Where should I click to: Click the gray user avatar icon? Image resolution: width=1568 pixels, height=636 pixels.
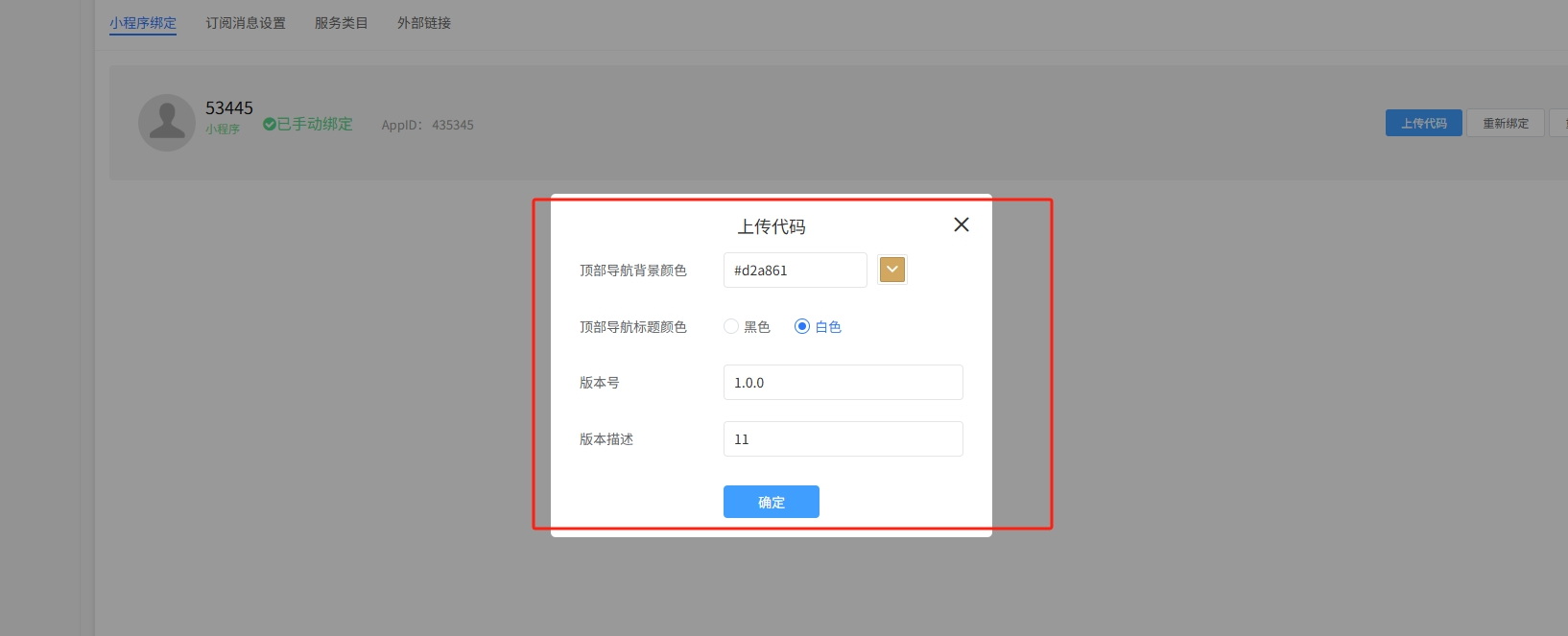point(167,123)
